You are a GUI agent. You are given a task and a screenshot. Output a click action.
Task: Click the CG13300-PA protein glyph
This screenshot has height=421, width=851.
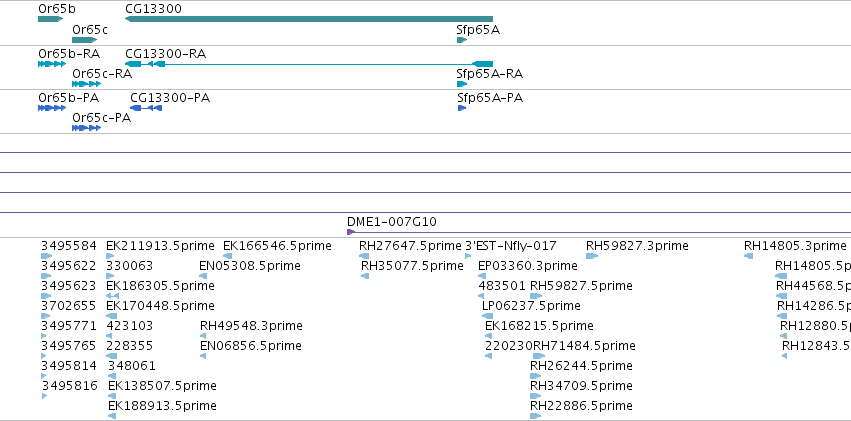click(146, 108)
